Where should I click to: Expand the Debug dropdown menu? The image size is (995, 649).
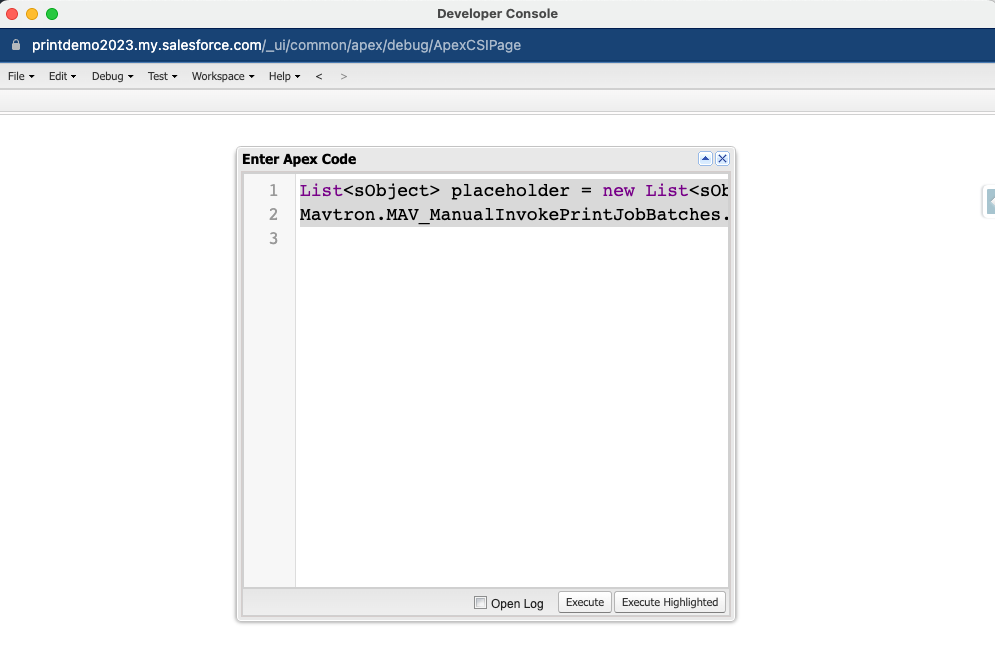tap(112, 76)
